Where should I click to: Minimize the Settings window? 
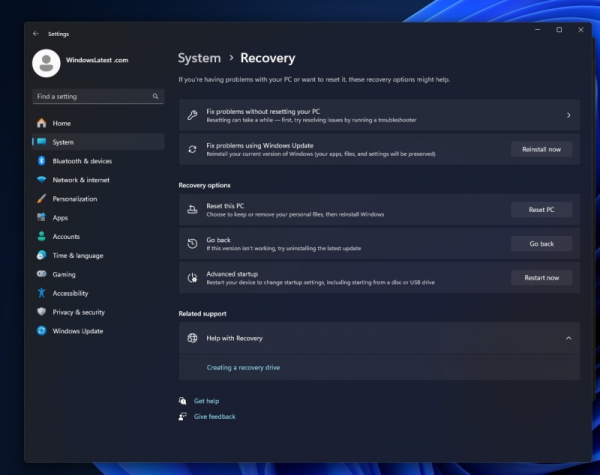point(538,30)
